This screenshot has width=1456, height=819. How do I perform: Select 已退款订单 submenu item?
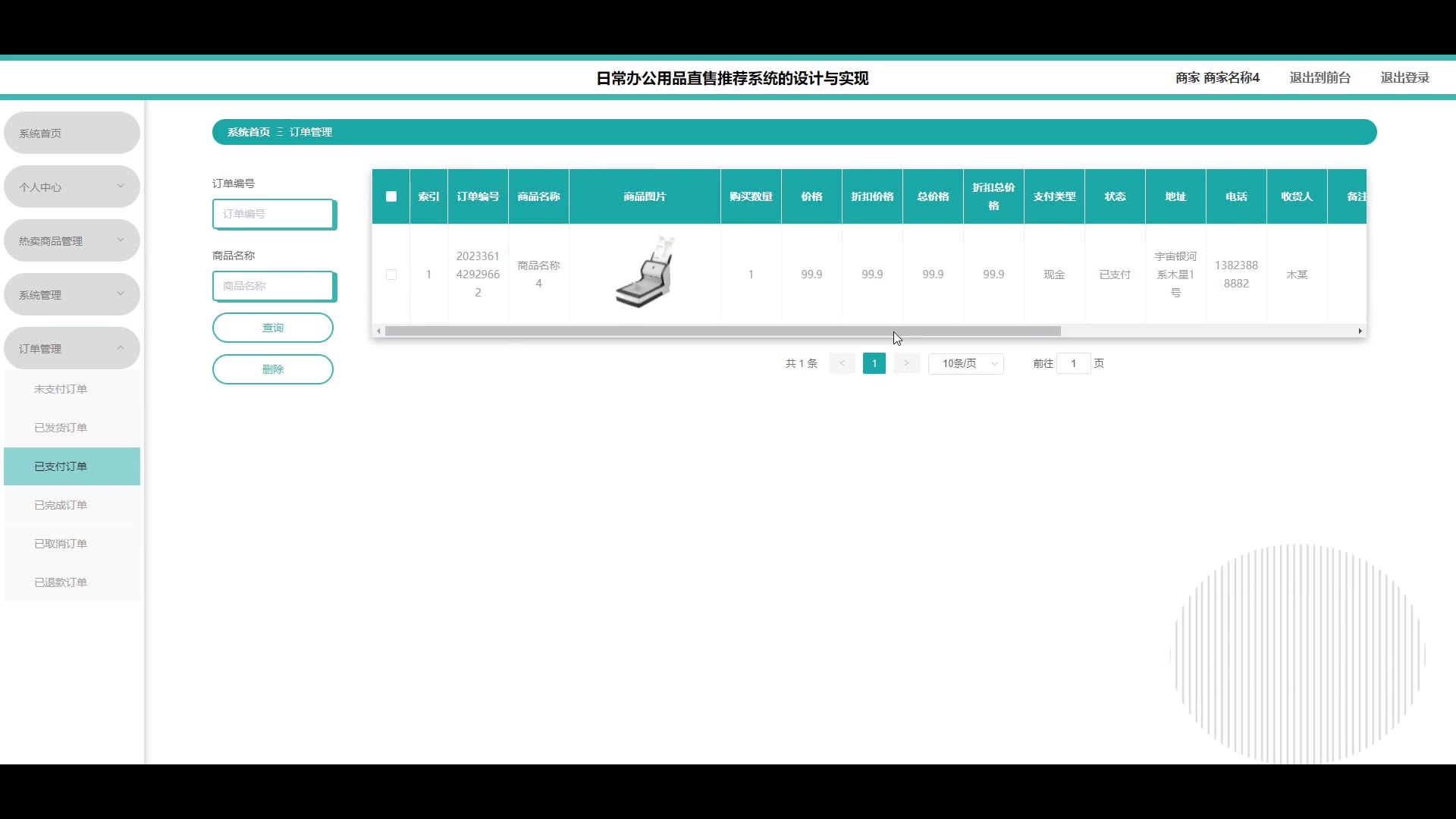point(61,582)
